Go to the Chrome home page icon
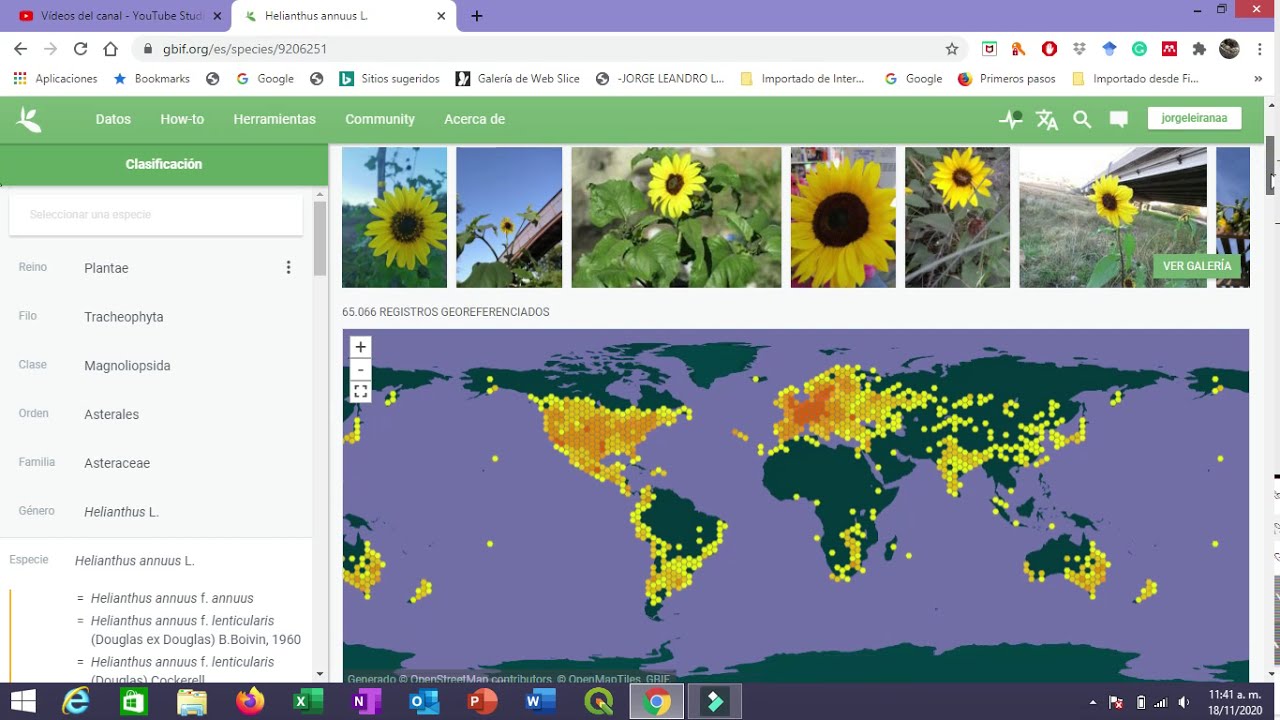The width and height of the screenshot is (1280, 720). pyautogui.click(x=111, y=49)
